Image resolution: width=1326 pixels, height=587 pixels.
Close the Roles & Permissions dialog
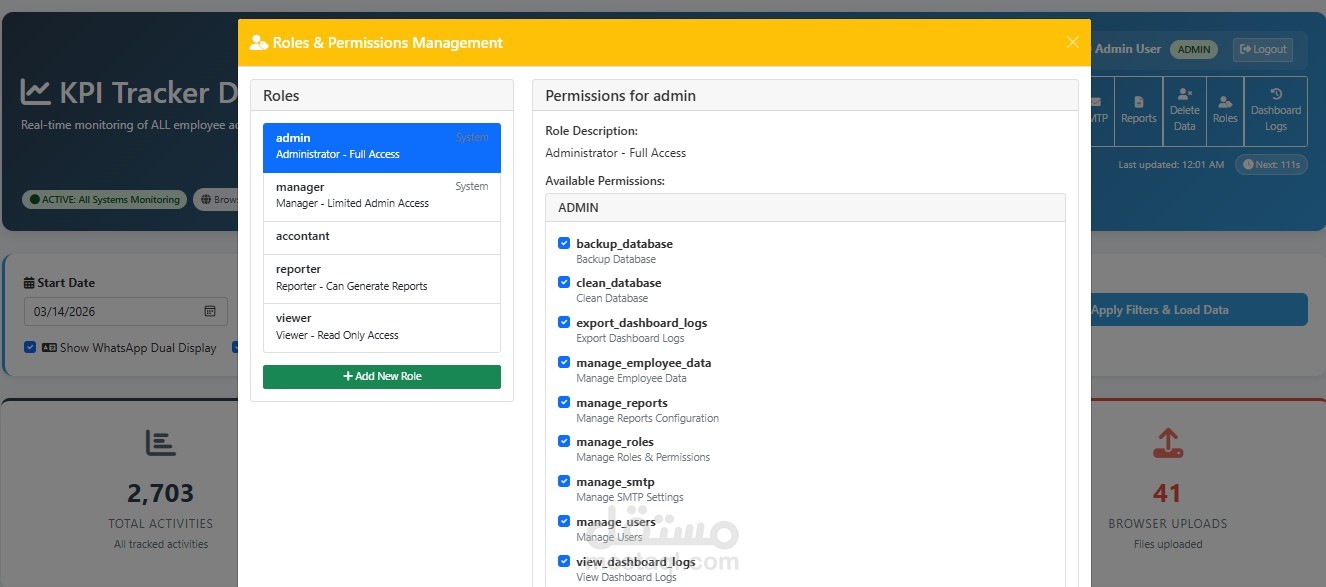1072,42
